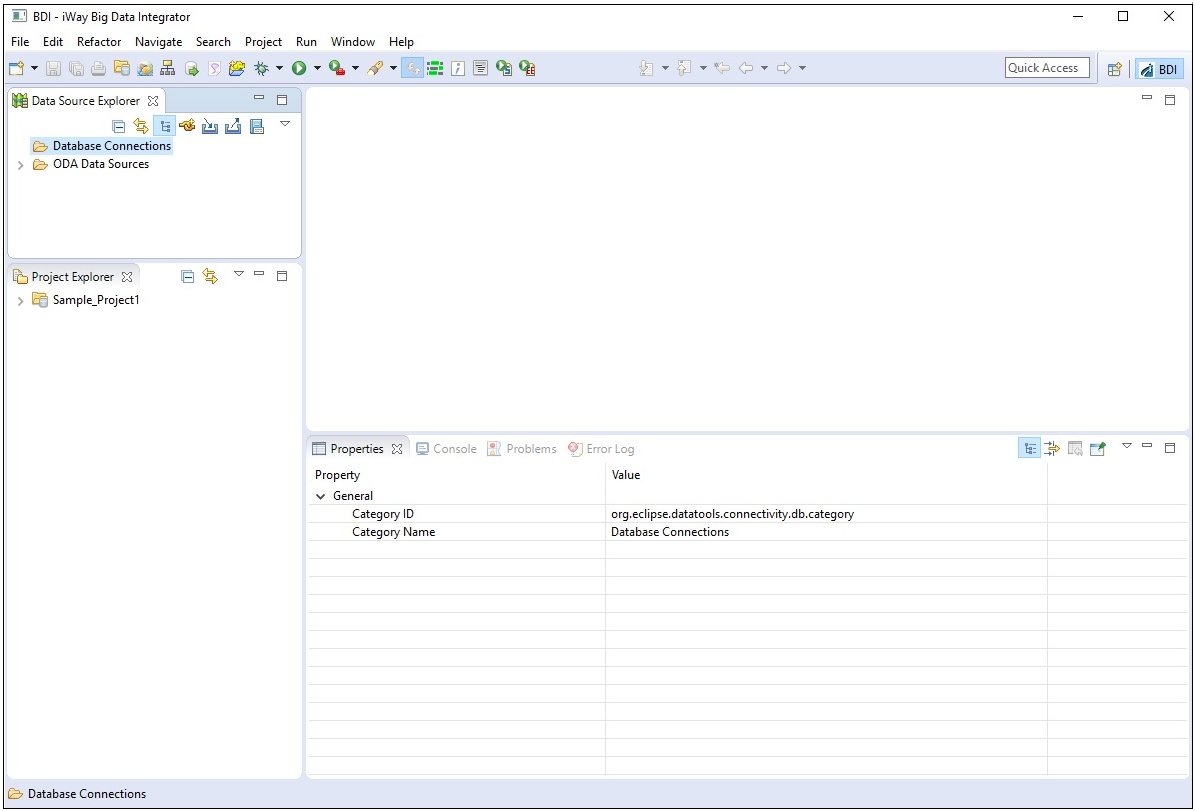Image resolution: width=1195 pixels, height=811 pixels.
Task: Select the Database Connections tree item
Action: 112,146
